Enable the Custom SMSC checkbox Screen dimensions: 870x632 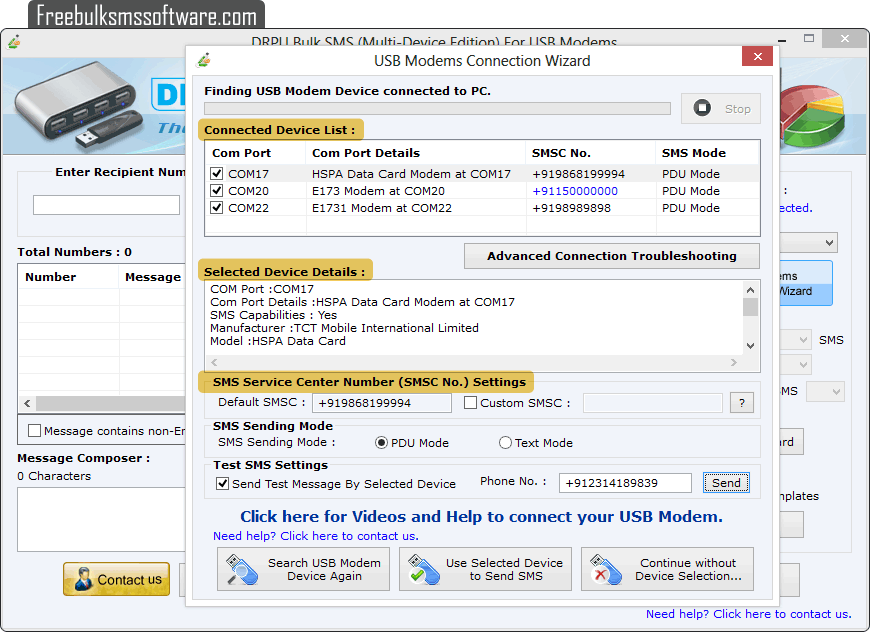point(470,402)
